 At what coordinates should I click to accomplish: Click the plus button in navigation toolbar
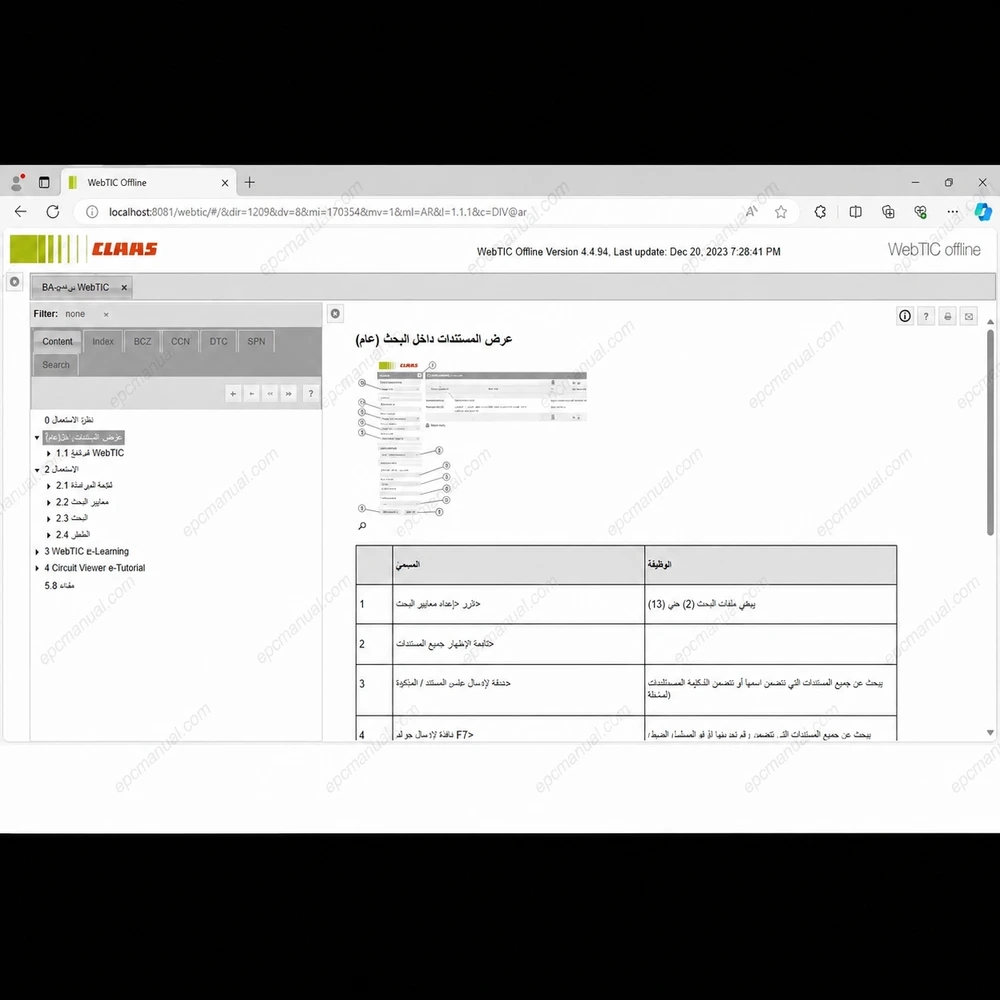point(233,393)
